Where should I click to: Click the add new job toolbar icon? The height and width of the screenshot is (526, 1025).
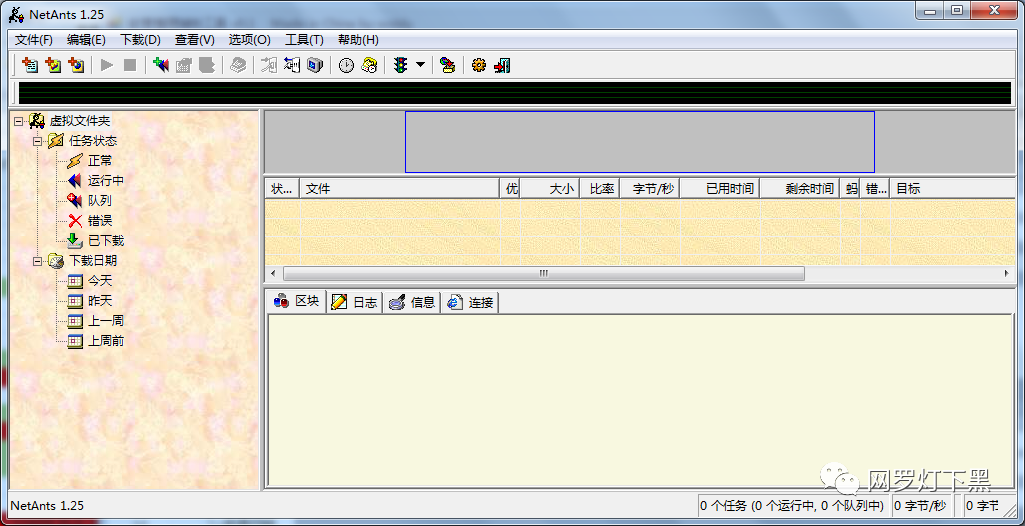point(30,65)
